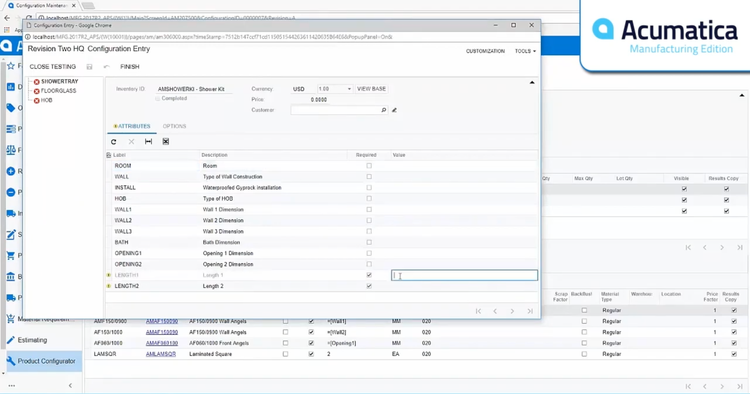
Task: Click the tag icon in left sidebar
Action: pos(11,108)
